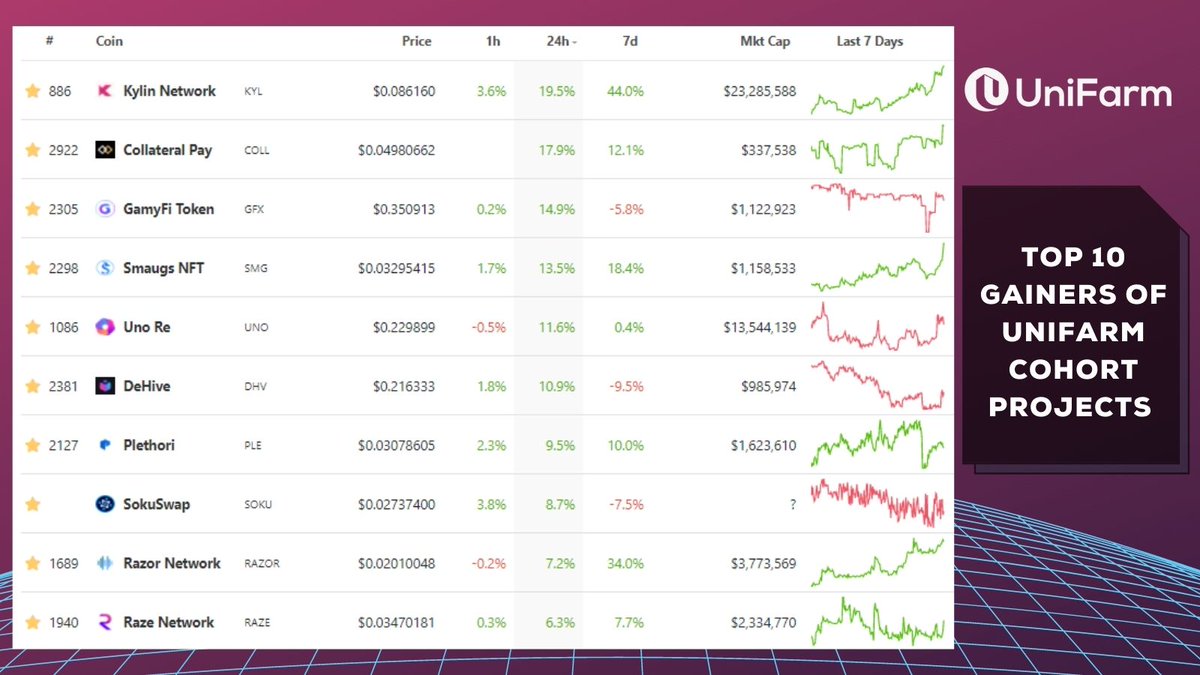Image resolution: width=1200 pixels, height=675 pixels.
Task: Click the $0.086160 price value
Action: [x=404, y=91]
